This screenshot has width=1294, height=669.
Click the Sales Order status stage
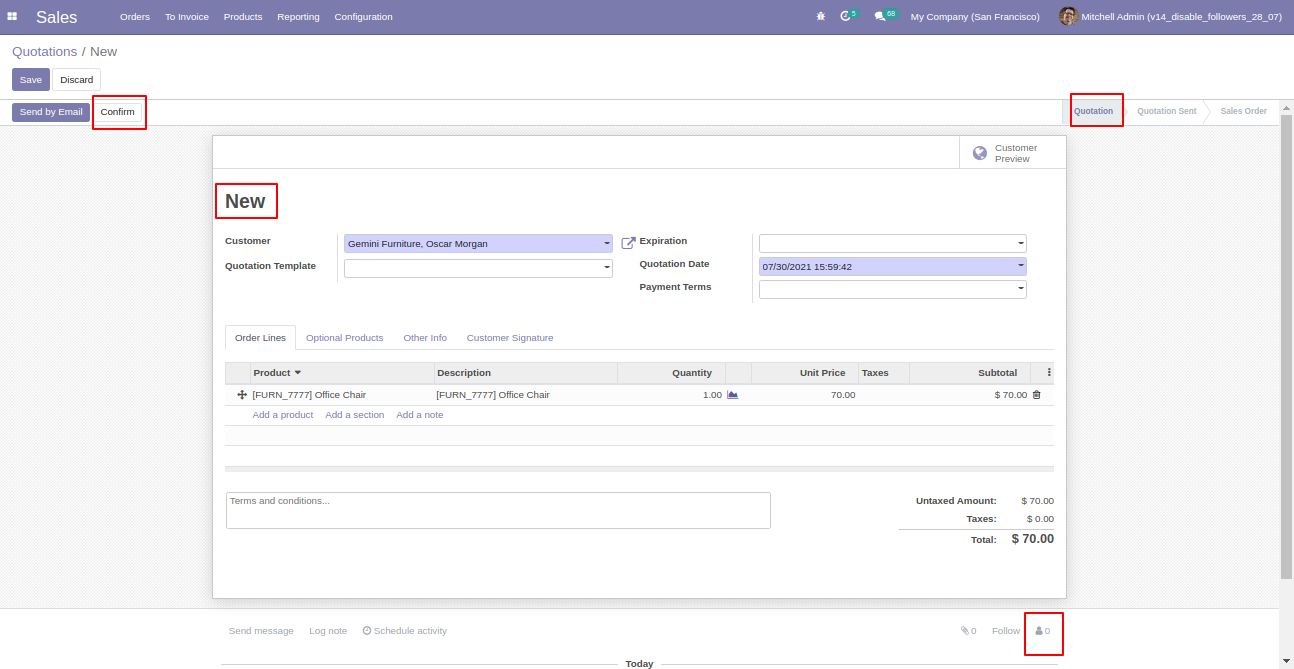[1243, 111]
